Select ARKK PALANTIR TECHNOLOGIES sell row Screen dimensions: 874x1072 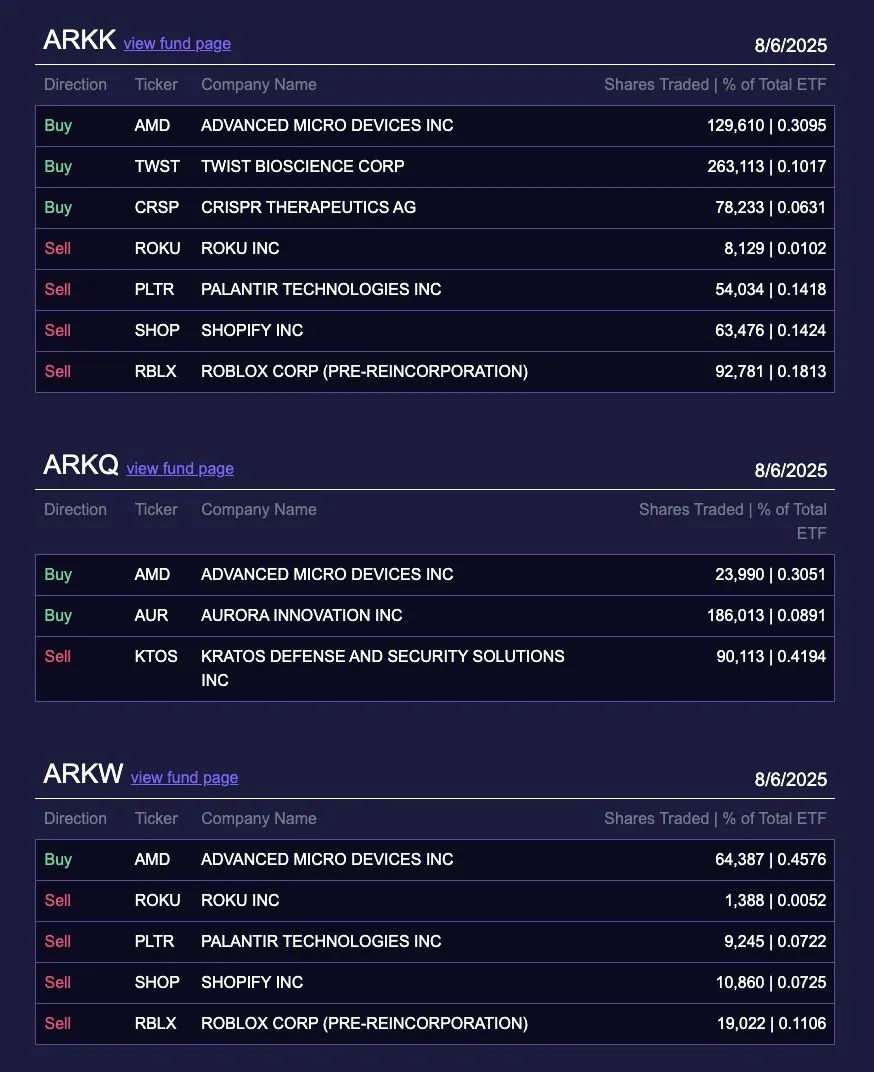click(x=435, y=290)
